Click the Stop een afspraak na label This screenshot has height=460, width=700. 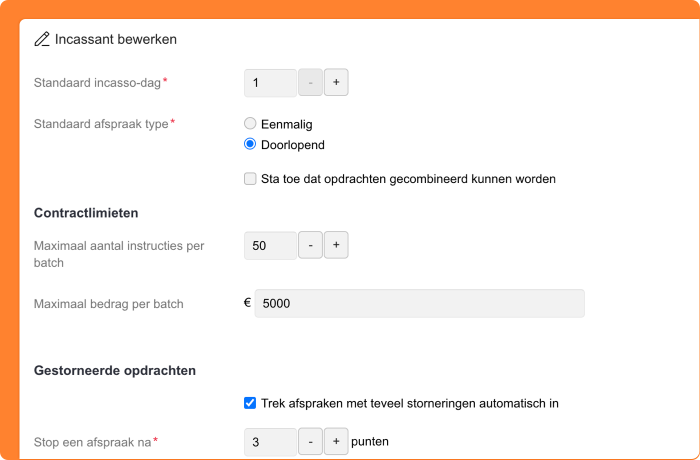pos(92,443)
